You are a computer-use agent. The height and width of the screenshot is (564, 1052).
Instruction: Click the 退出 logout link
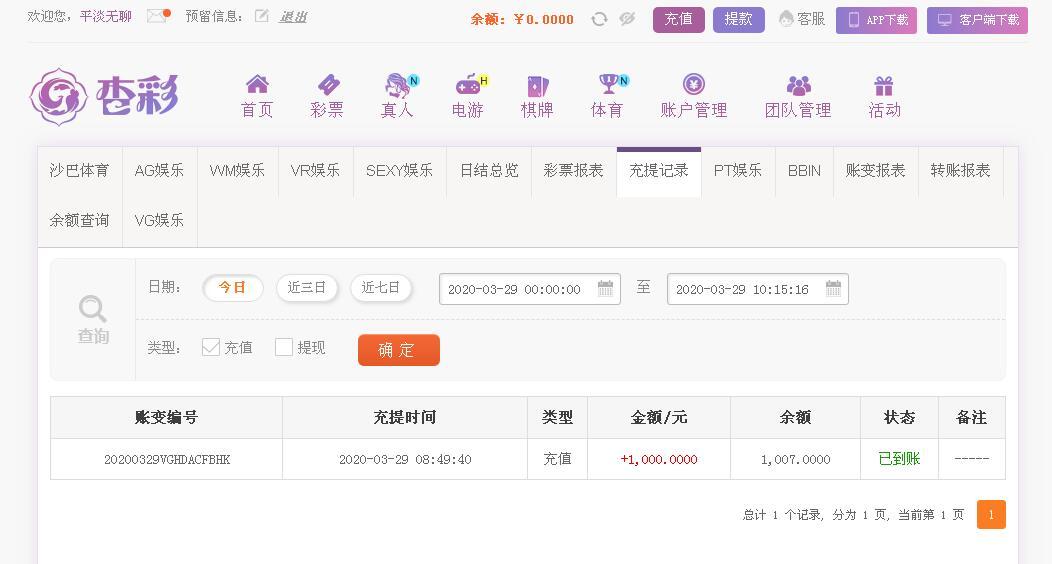293,17
